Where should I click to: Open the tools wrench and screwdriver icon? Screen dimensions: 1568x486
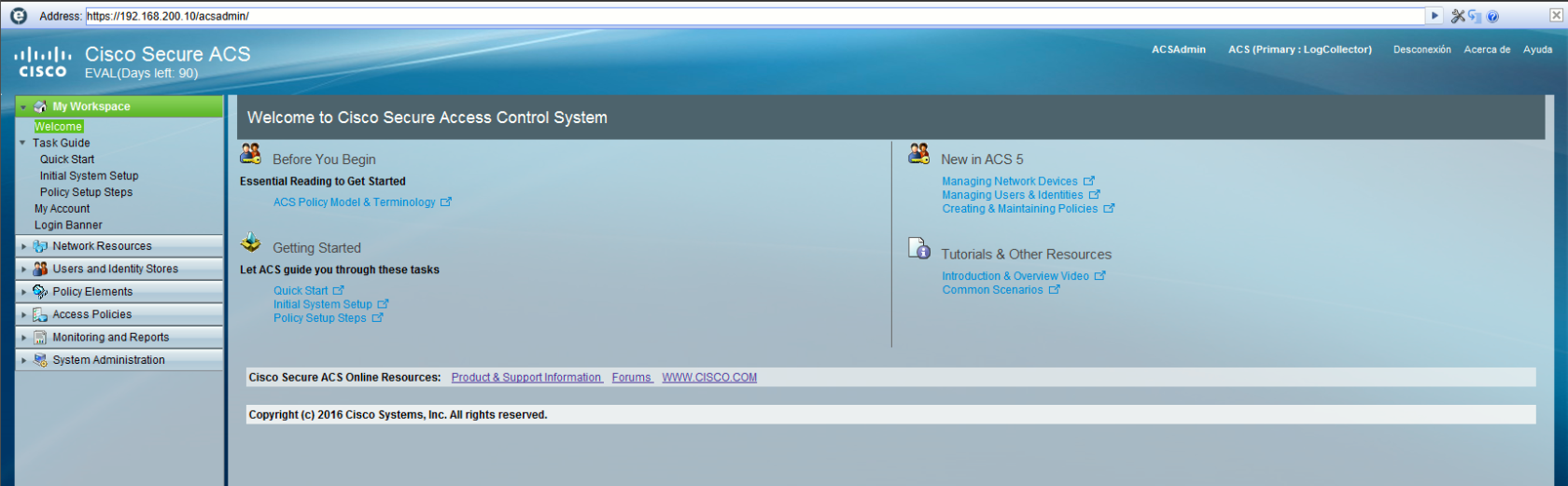pyautogui.click(x=1458, y=16)
